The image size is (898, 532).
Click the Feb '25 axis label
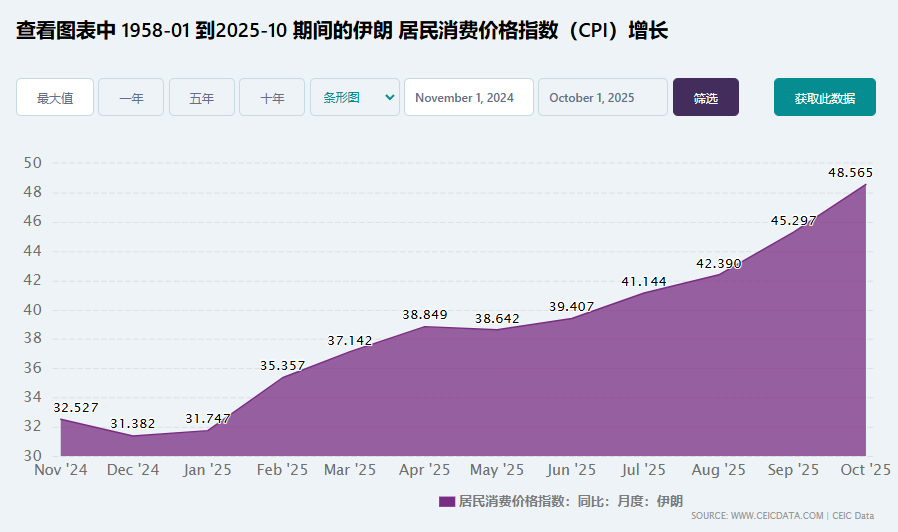(x=283, y=469)
